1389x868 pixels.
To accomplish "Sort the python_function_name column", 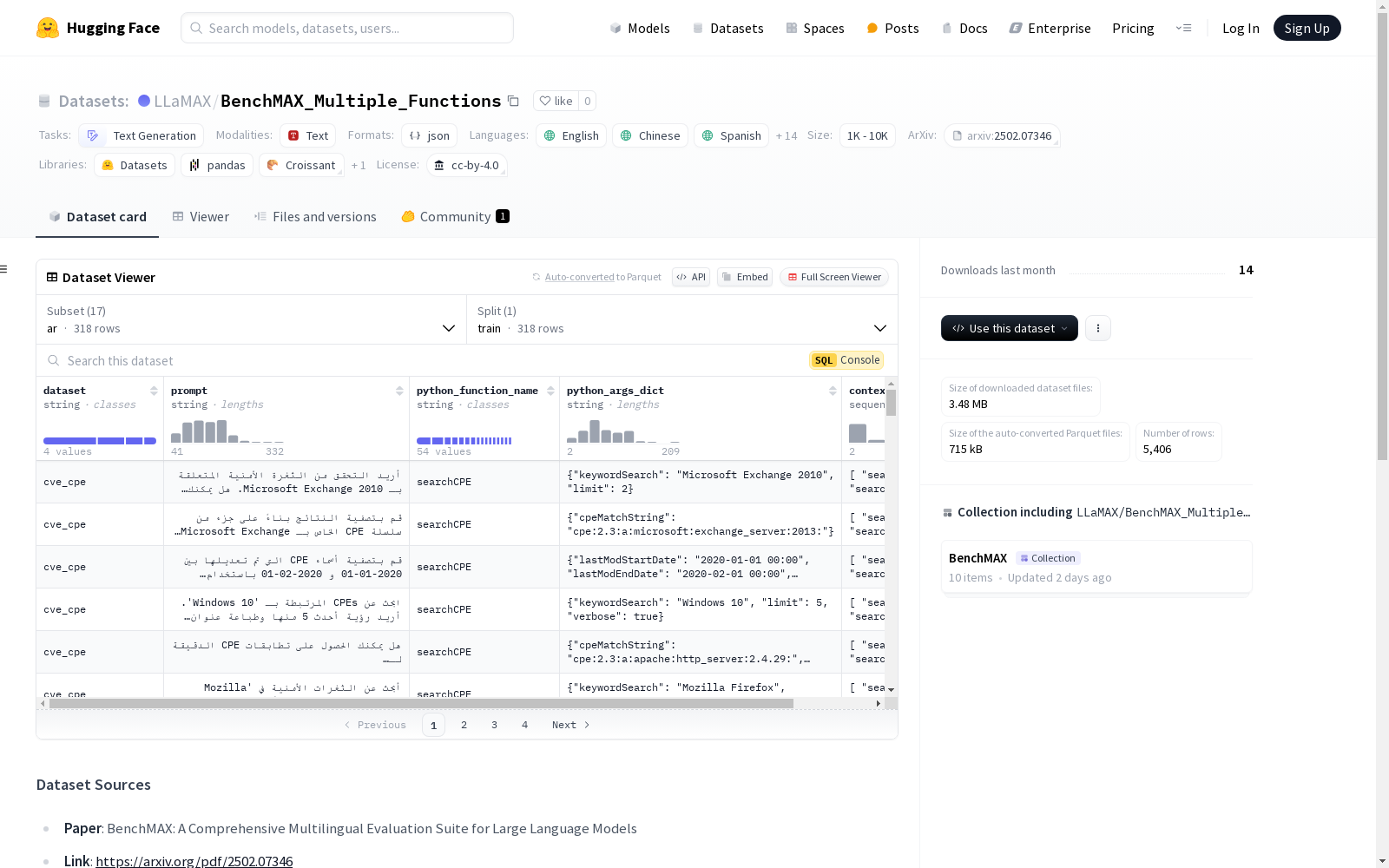I will click(550, 391).
